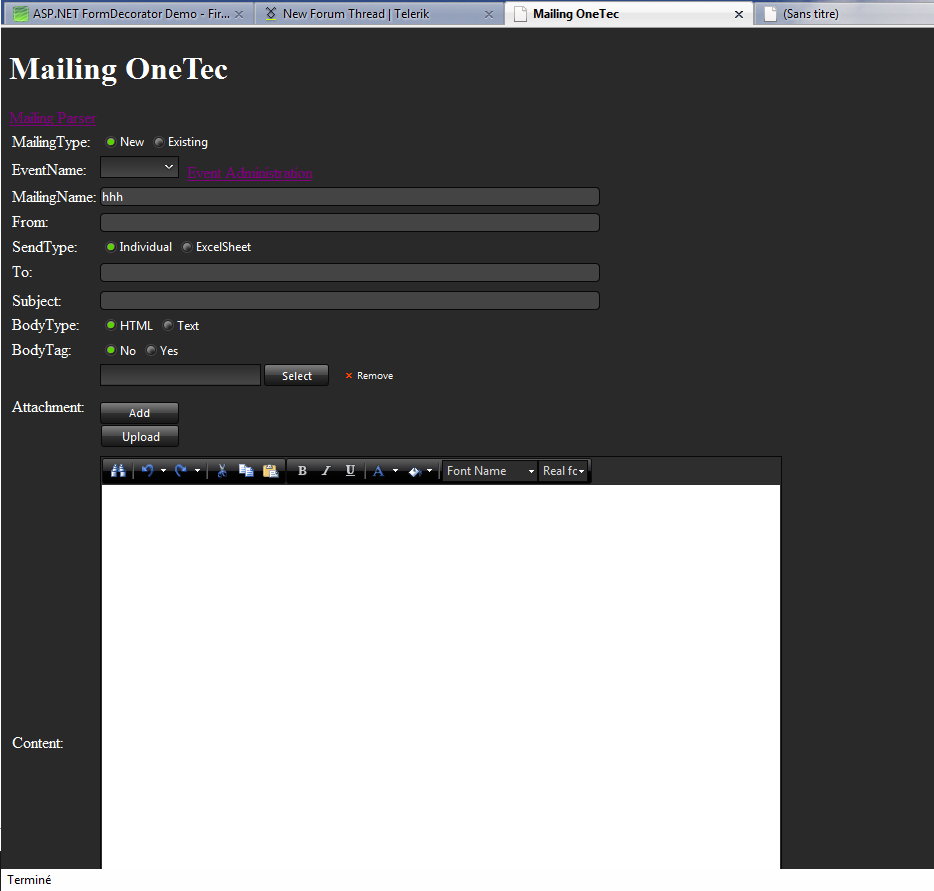Set BodyTag to No
This screenshot has height=891, width=934.
[110, 350]
